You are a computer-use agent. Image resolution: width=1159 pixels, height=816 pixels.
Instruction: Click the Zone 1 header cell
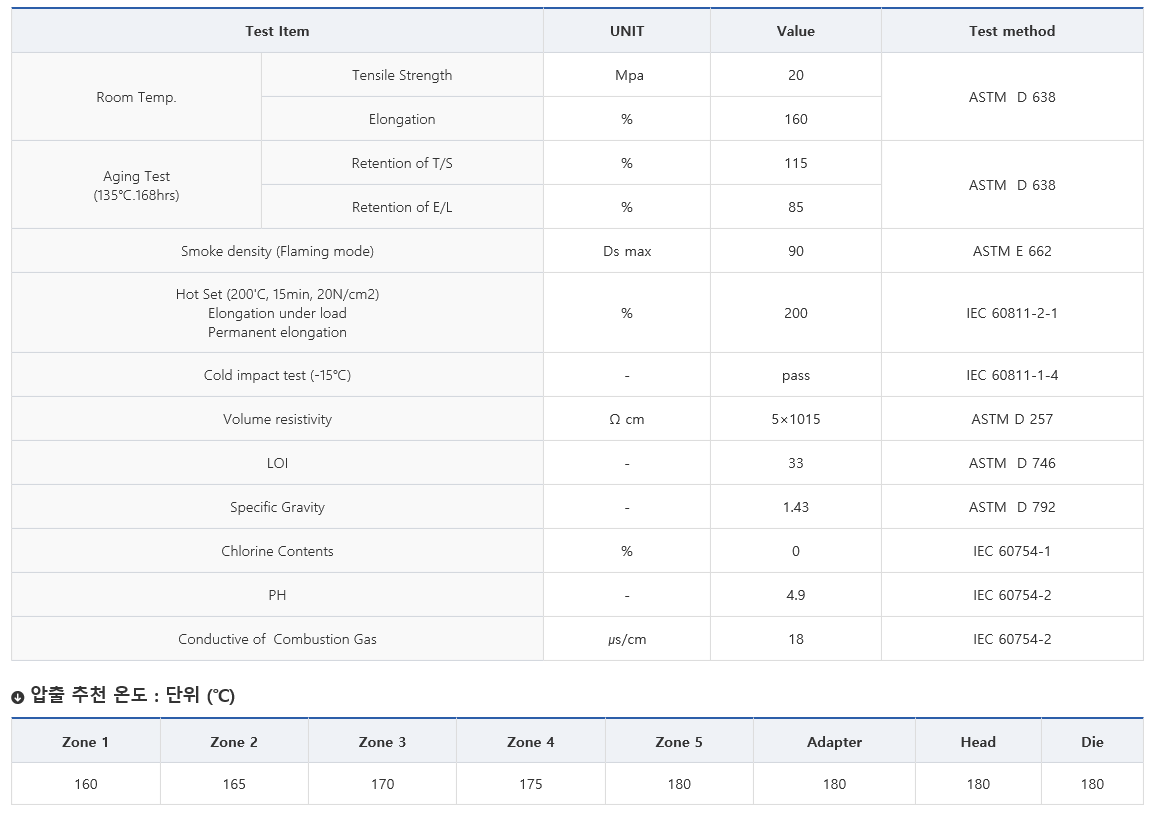click(86, 741)
